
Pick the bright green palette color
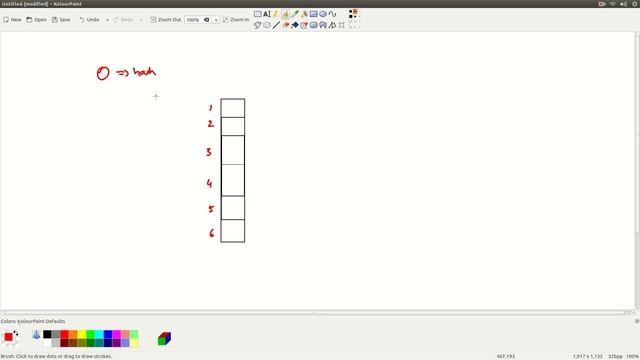point(91,335)
